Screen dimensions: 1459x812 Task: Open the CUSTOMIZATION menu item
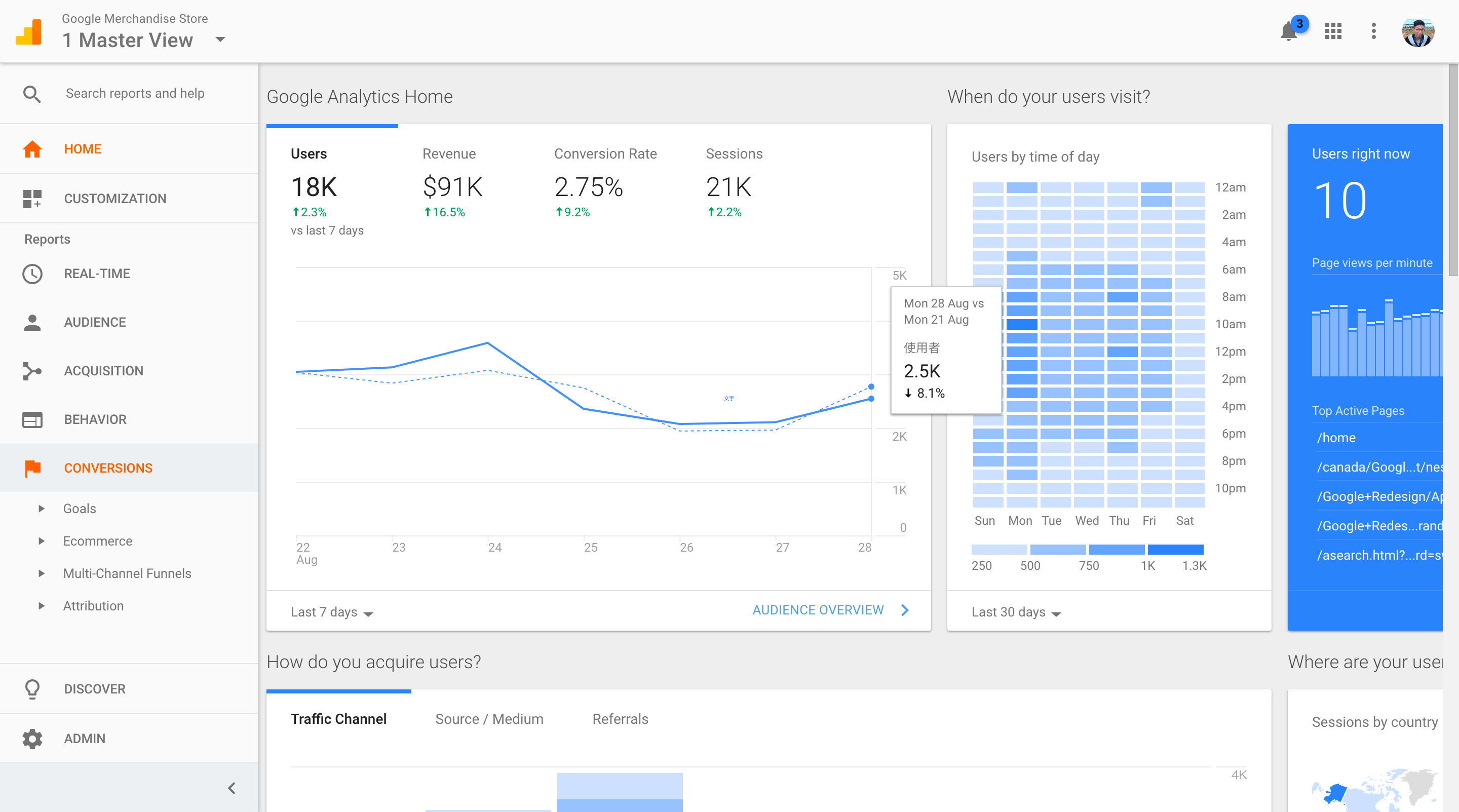coord(129,199)
